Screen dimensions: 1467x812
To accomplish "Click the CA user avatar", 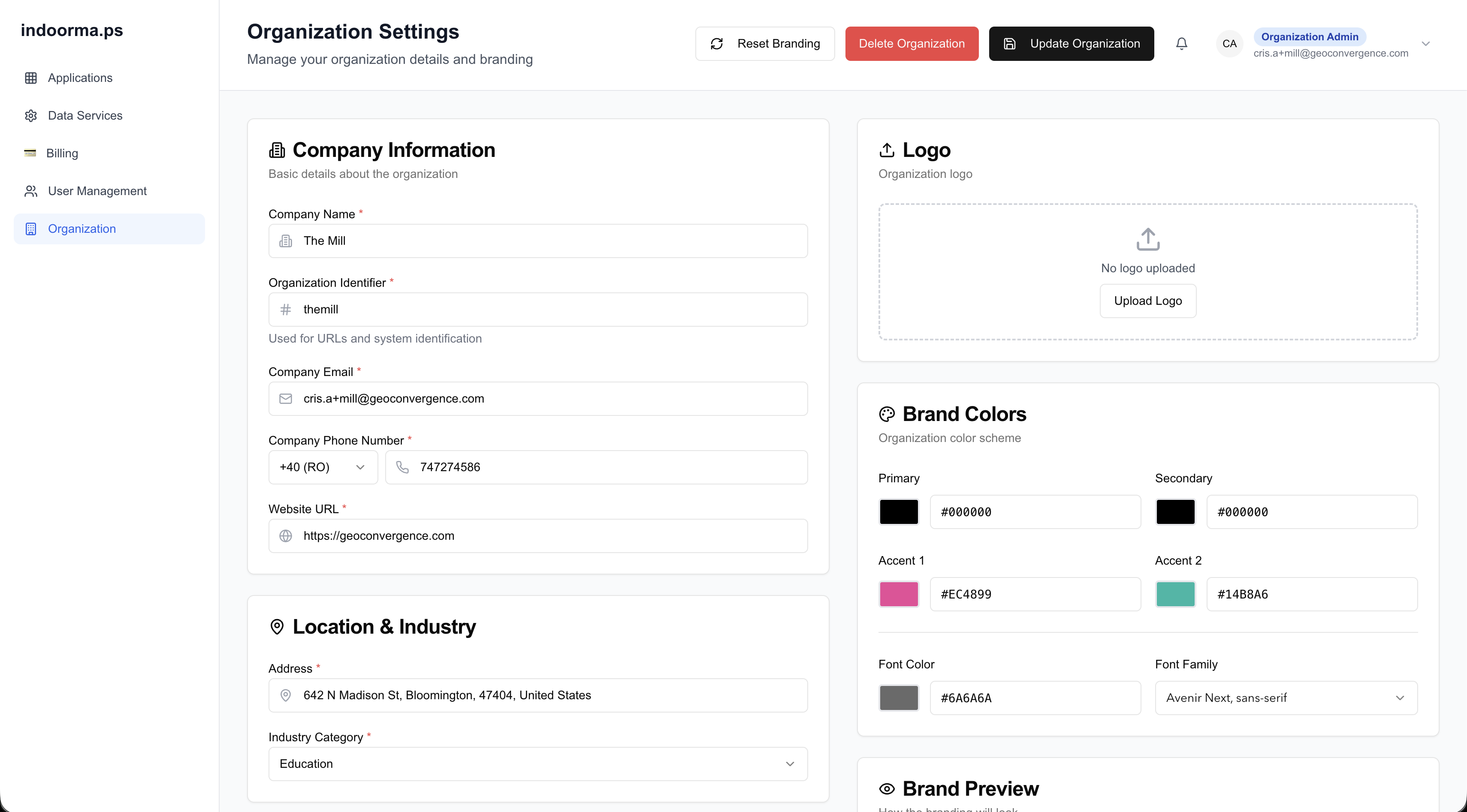I will coord(1229,44).
